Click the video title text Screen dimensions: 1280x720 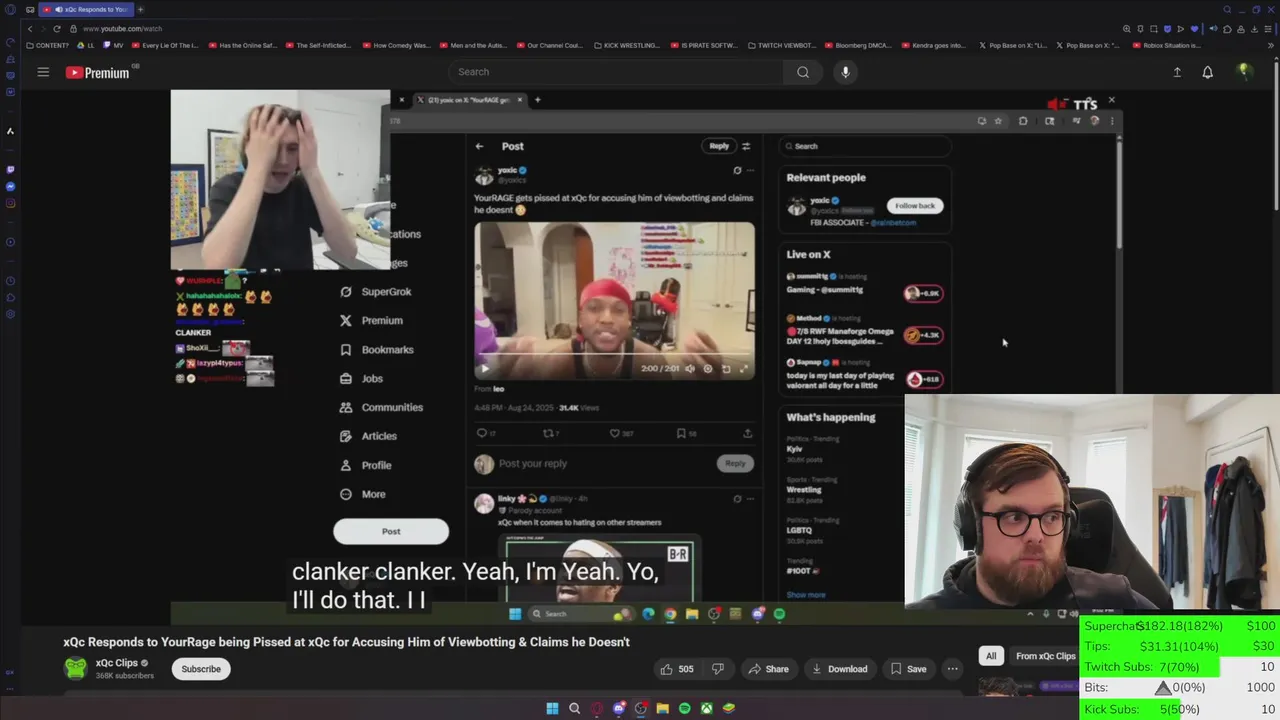[x=346, y=642]
